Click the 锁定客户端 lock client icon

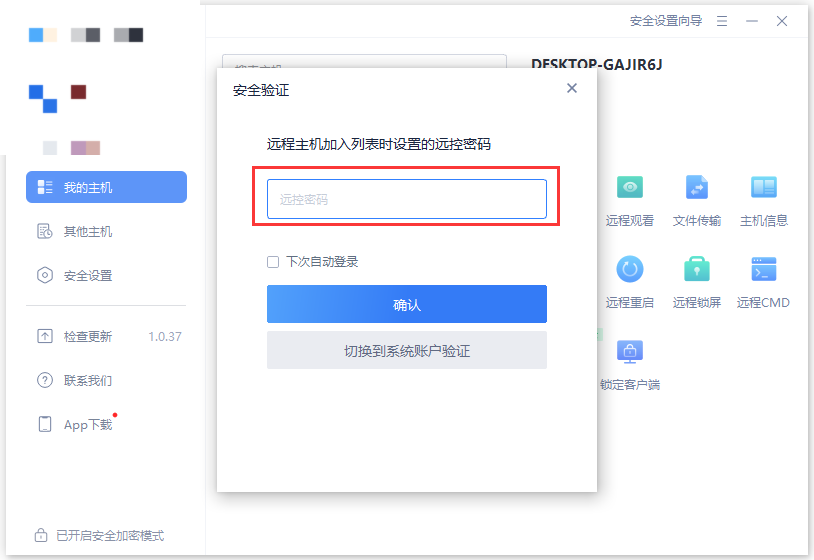coord(630,351)
